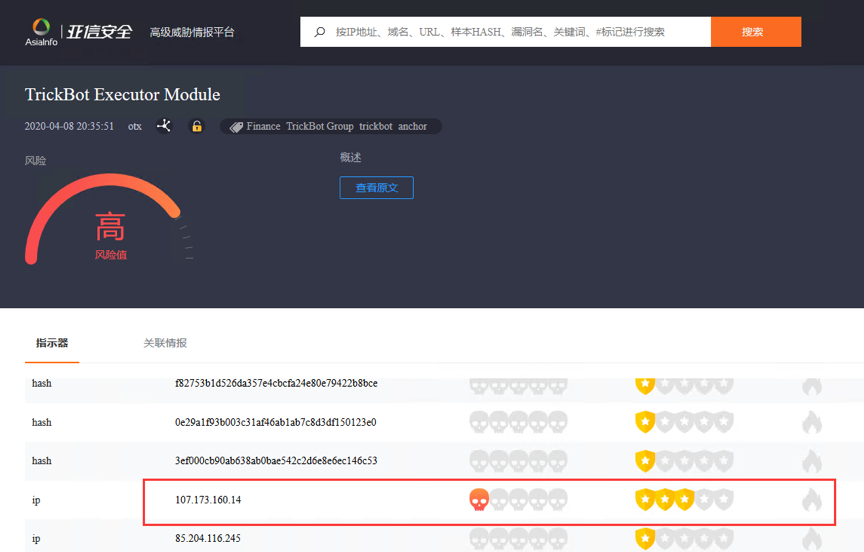
Task: Click skull rating in f82753b1d5 row
Action: pos(519,386)
